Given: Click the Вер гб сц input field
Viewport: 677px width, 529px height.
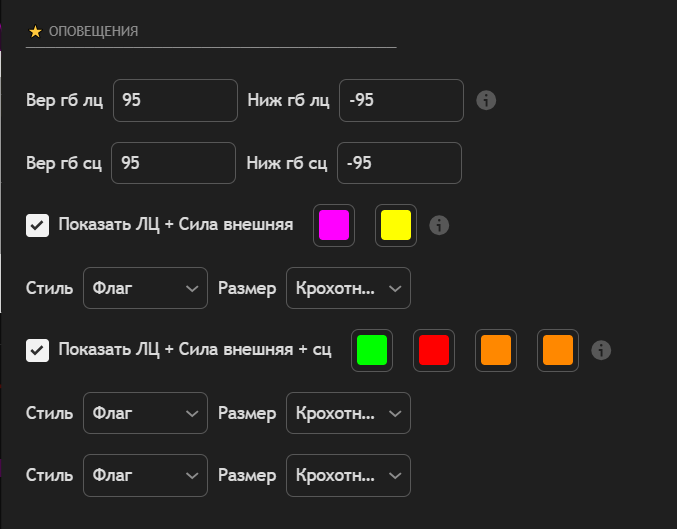Looking at the screenshot, I should click(x=173, y=163).
